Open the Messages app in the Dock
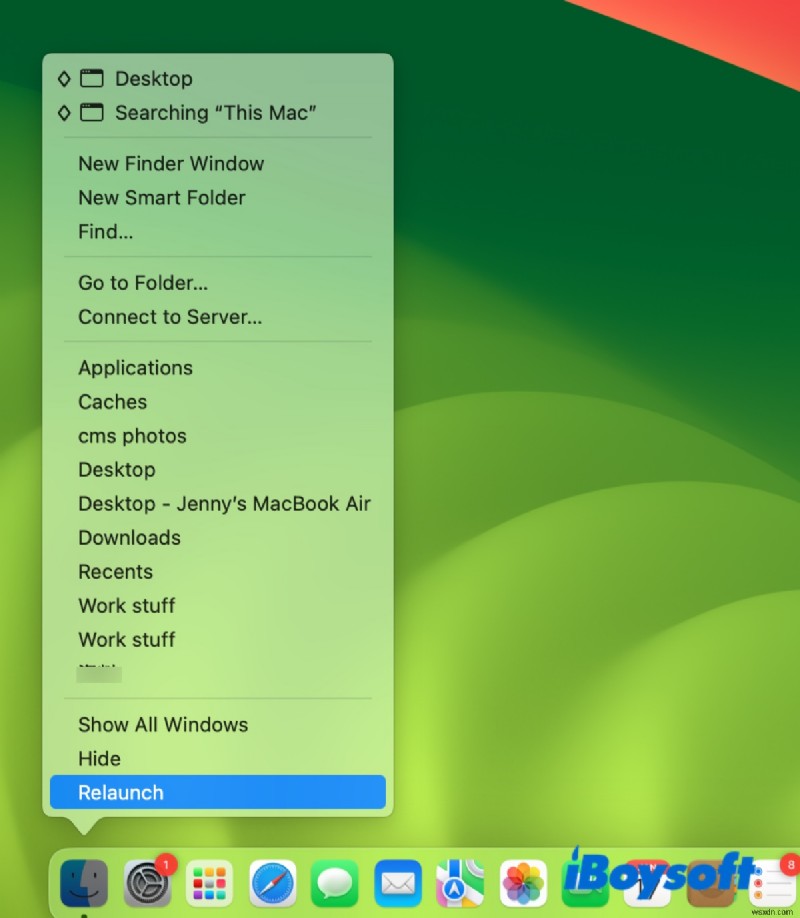This screenshot has width=800, height=918. (335, 882)
